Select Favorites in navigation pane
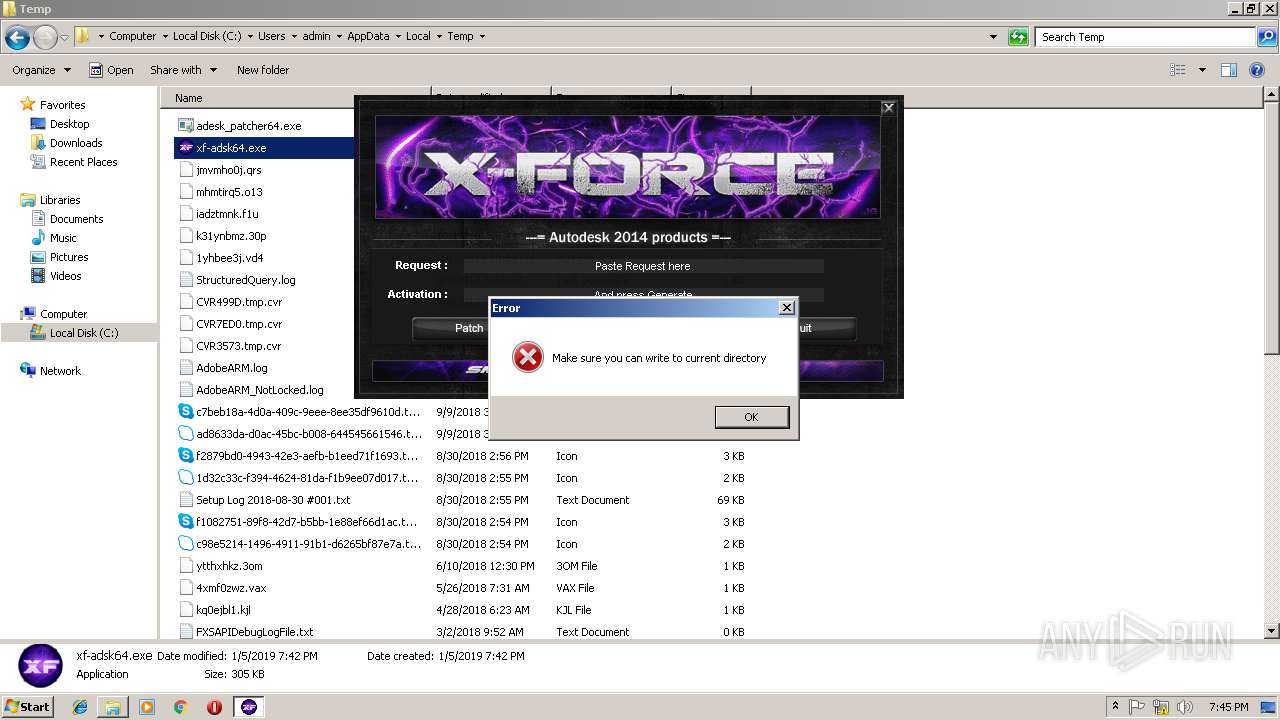The height and width of the screenshot is (720, 1280). 62,105
